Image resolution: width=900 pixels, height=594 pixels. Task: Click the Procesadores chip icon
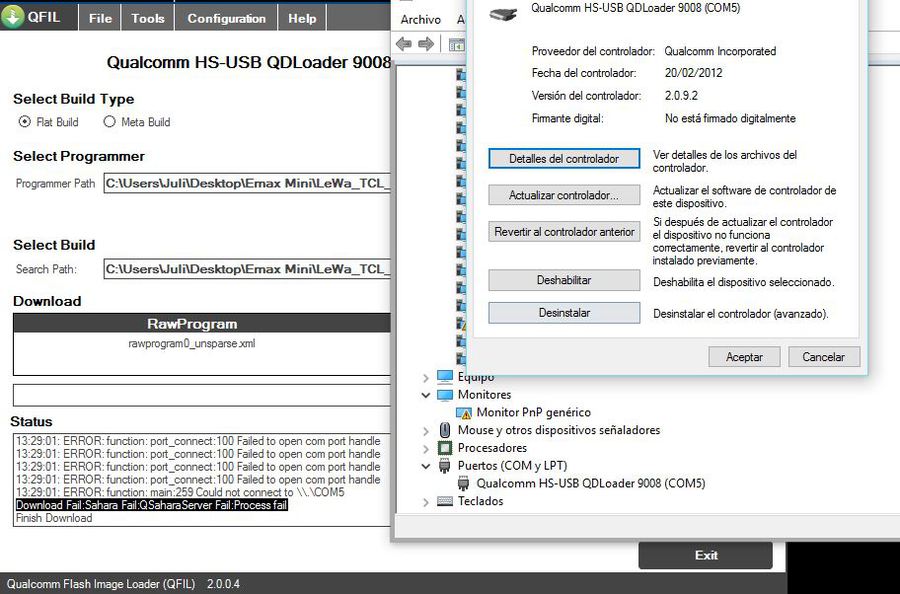(445, 448)
